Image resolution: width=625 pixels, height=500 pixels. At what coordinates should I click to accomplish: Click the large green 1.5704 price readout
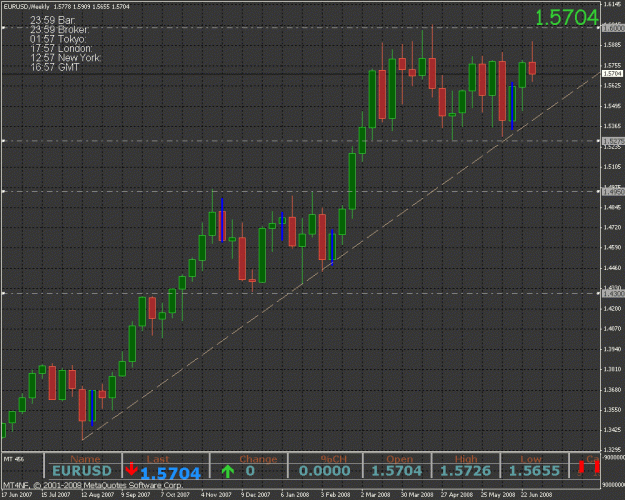(x=566, y=18)
